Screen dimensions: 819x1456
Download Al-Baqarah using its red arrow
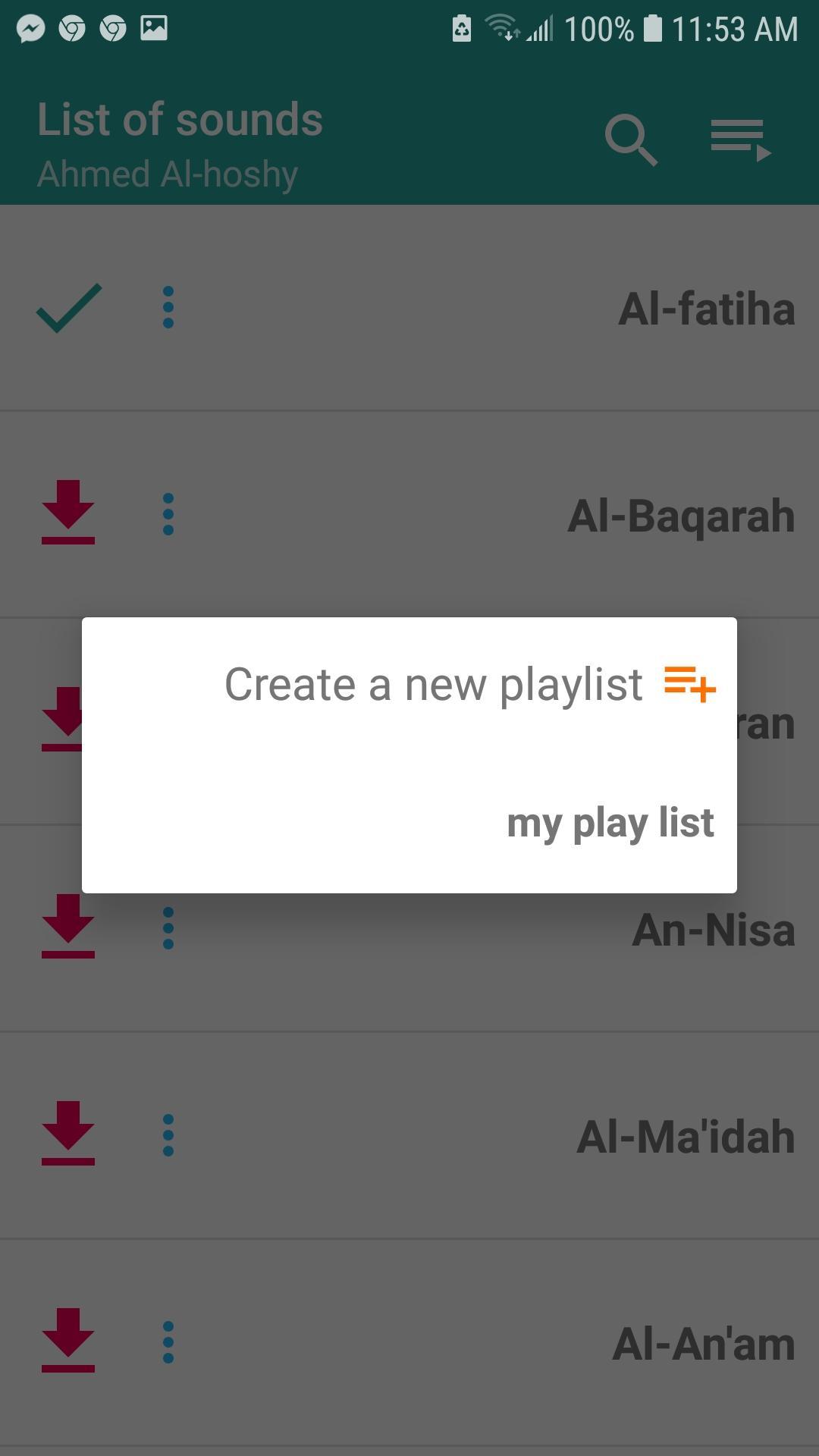tap(68, 512)
